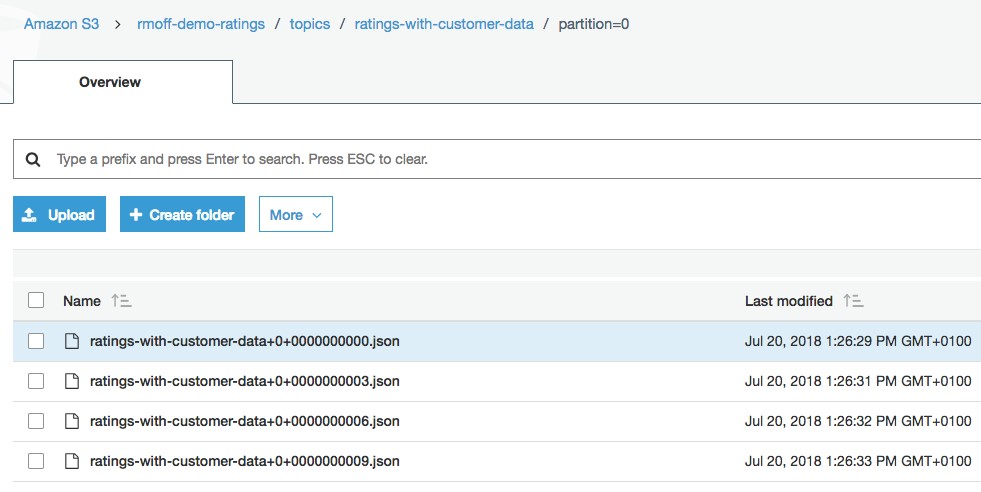Screen dimensions: 981x492
Task: Go to Amazon S3 breadcrumb link
Action: click(61, 24)
